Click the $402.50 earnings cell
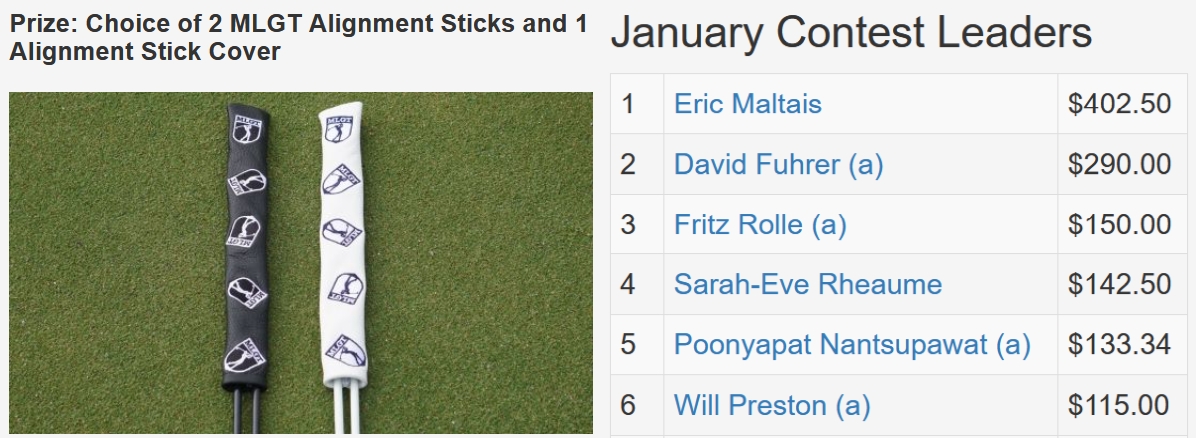 click(x=1119, y=104)
